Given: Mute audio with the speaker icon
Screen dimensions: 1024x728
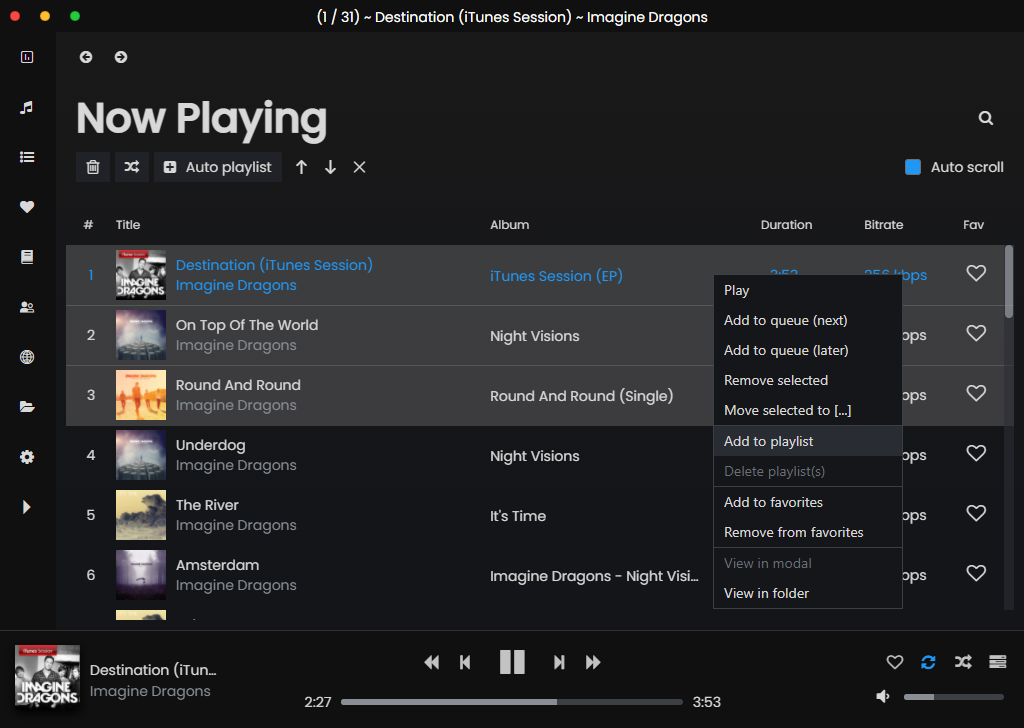Looking at the screenshot, I should tap(882, 697).
